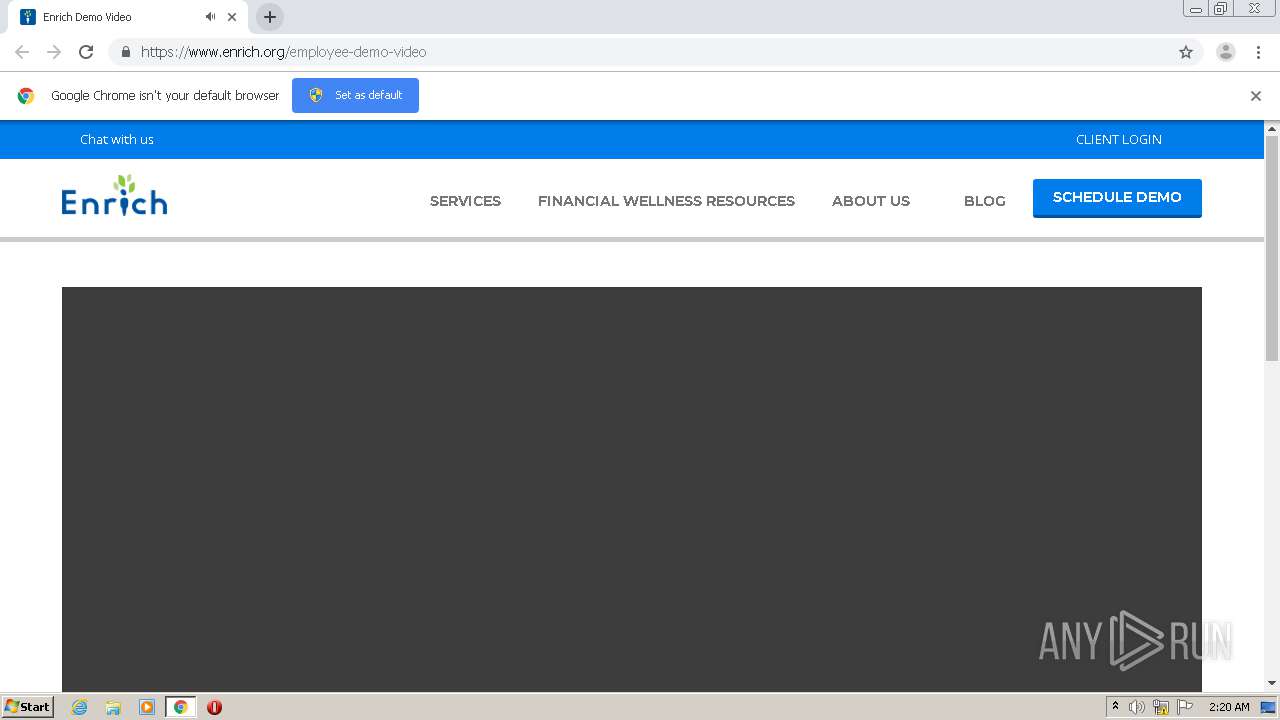Click the vertical scrollbar thumb
Screen dimensions: 1280x720
click(x=1272, y=248)
